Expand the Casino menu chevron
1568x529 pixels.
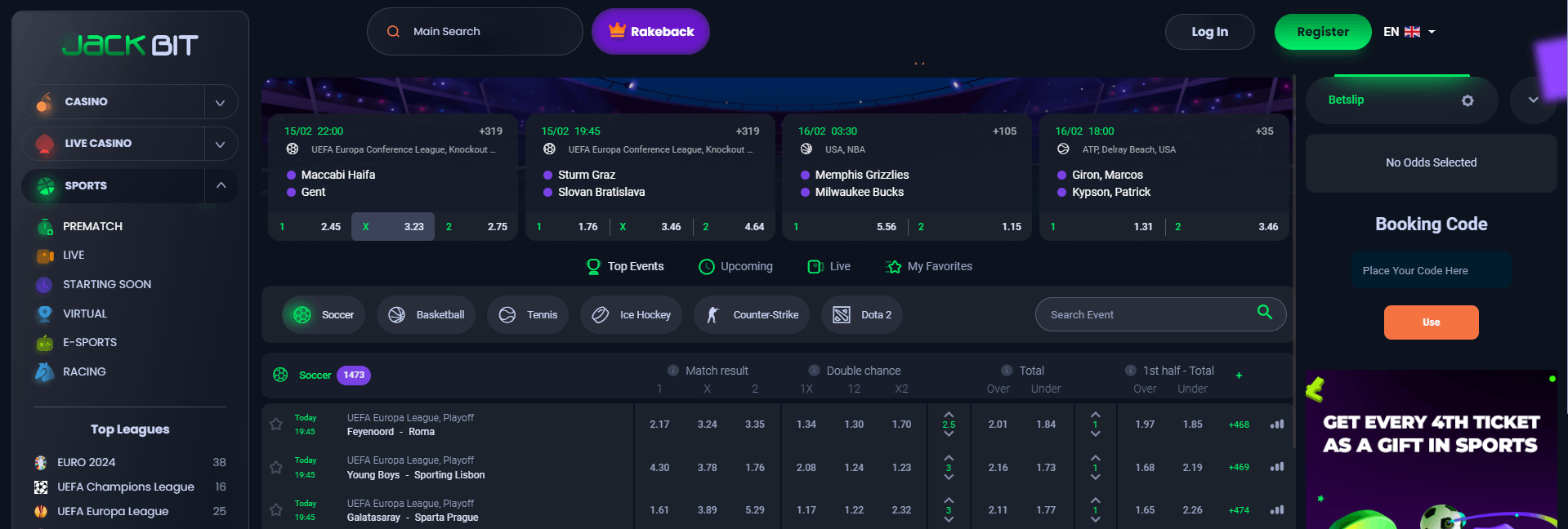(220, 103)
